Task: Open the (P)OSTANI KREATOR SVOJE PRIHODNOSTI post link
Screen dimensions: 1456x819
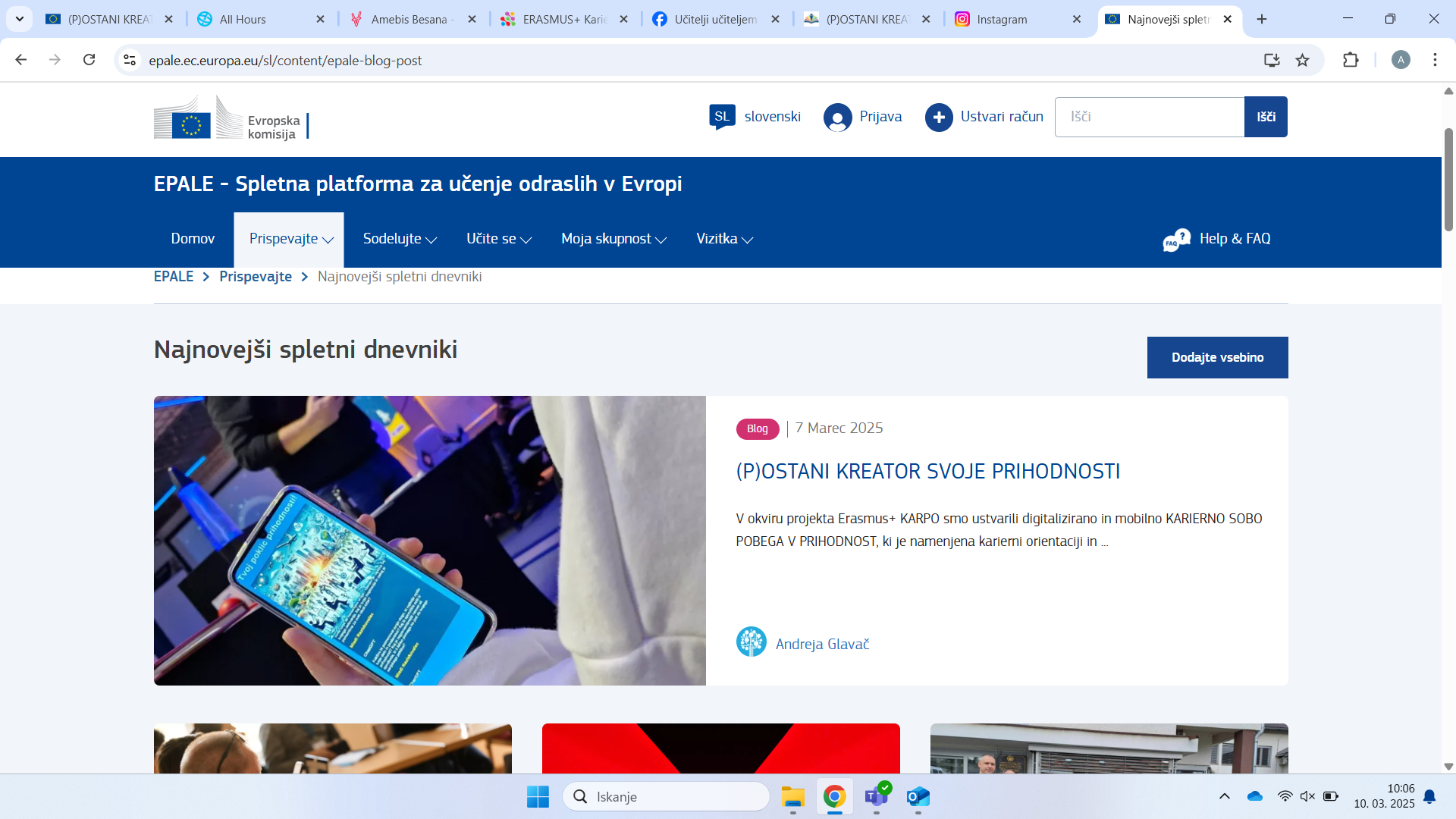Action: (x=927, y=471)
